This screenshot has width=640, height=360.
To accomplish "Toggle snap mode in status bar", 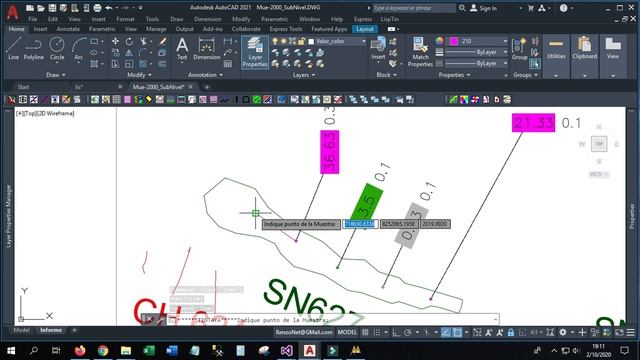I will [377, 332].
